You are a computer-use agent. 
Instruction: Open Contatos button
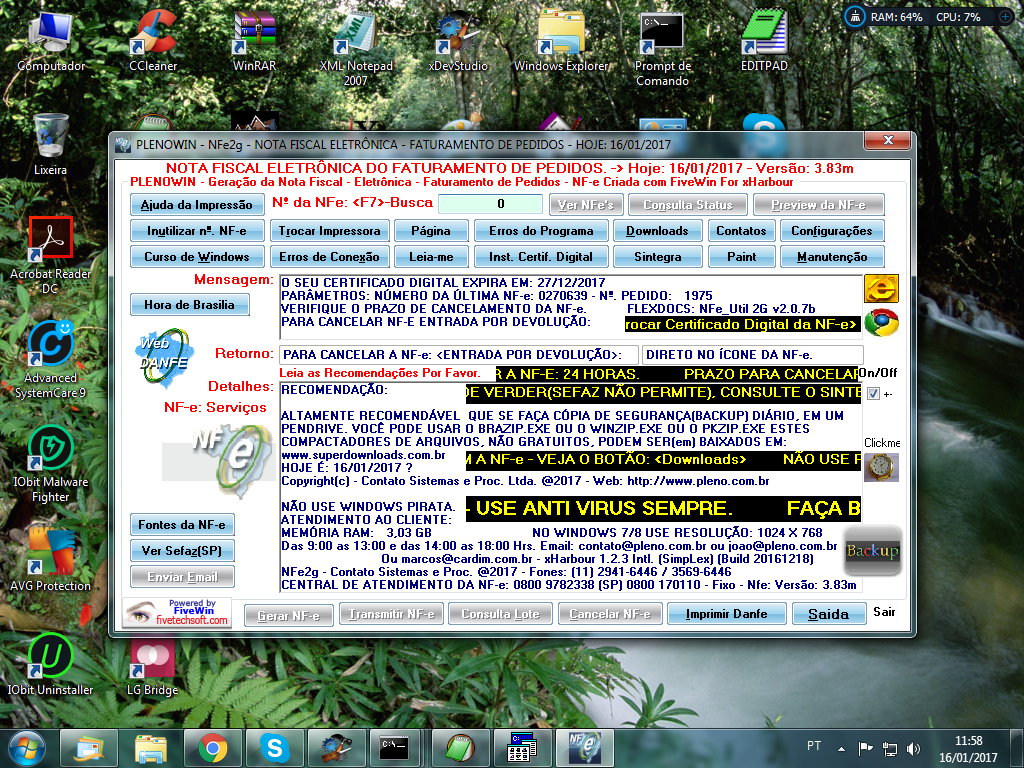point(741,231)
